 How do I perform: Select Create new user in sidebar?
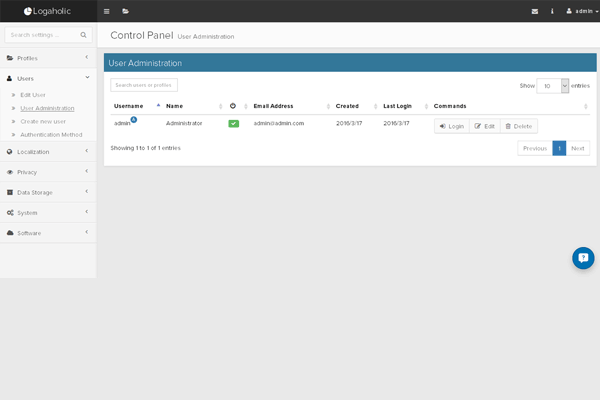(x=43, y=121)
